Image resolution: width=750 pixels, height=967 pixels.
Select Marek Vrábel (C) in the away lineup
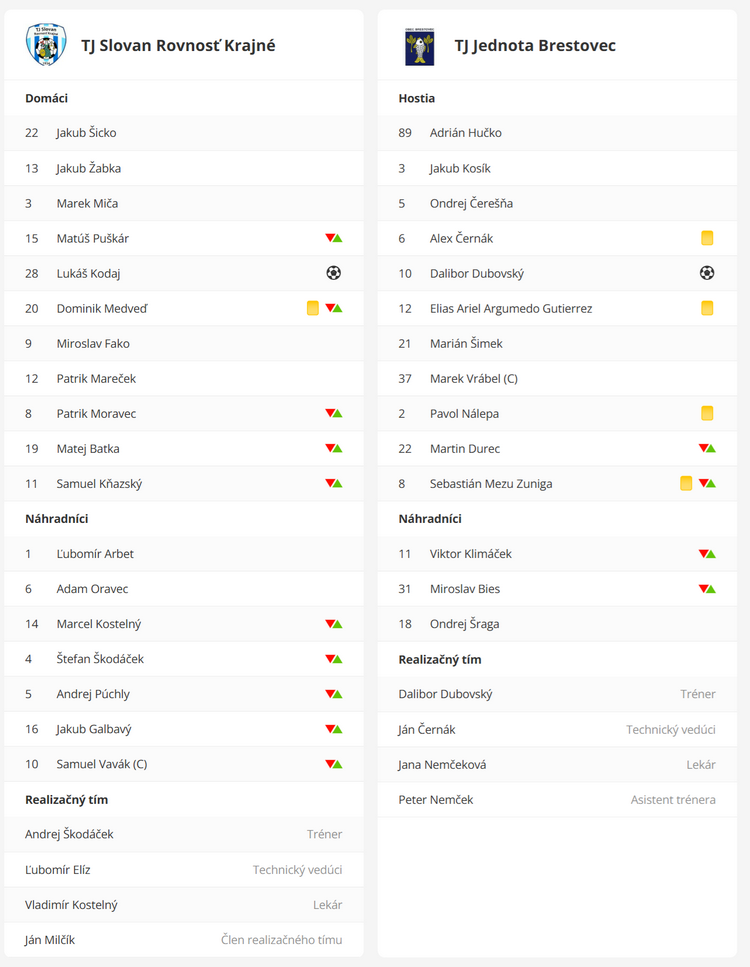tap(474, 378)
